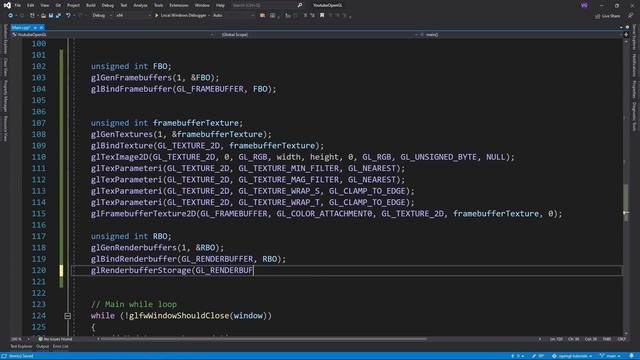Click the Live Share button
Viewport: 640px width, 360px height.
tap(607, 16)
